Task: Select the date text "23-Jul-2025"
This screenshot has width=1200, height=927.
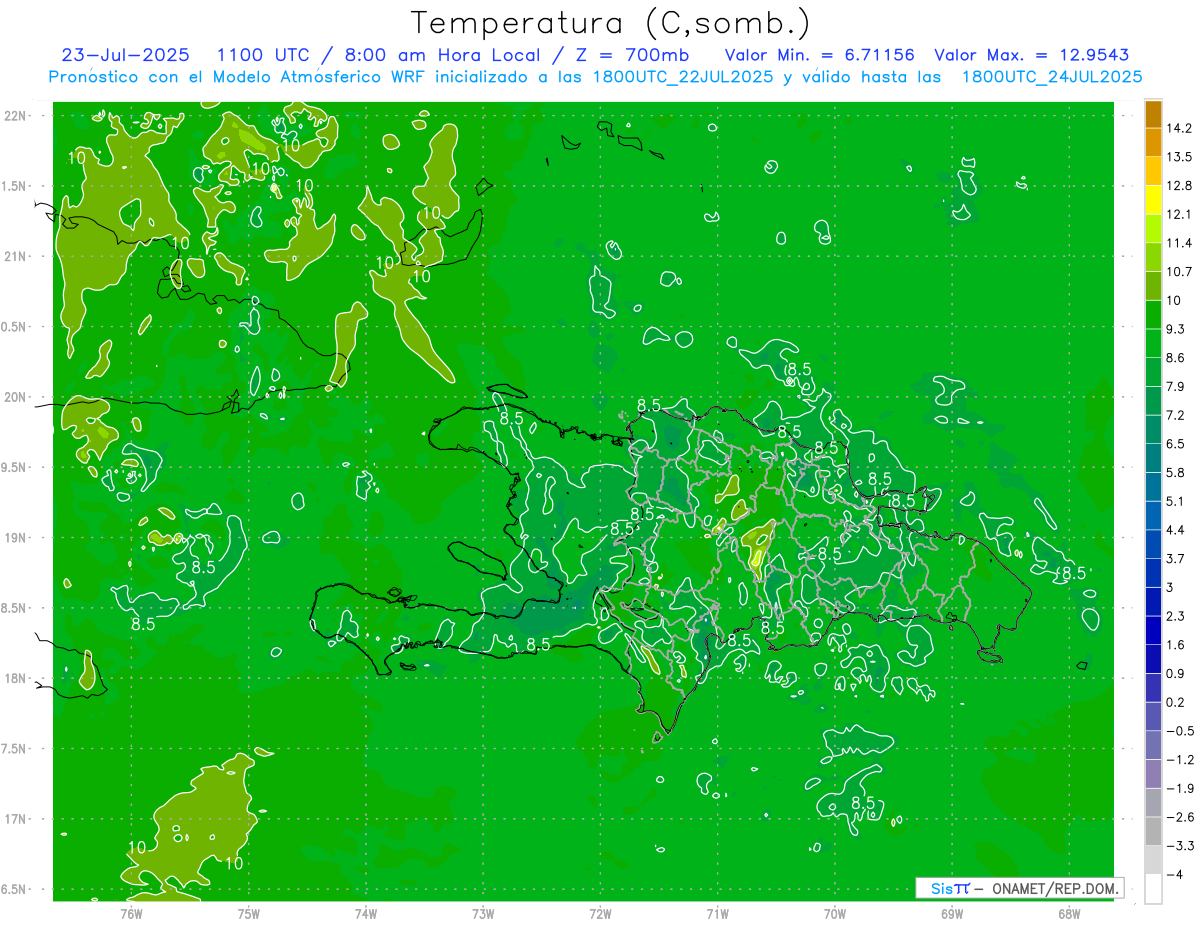Action: coord(124,55)
